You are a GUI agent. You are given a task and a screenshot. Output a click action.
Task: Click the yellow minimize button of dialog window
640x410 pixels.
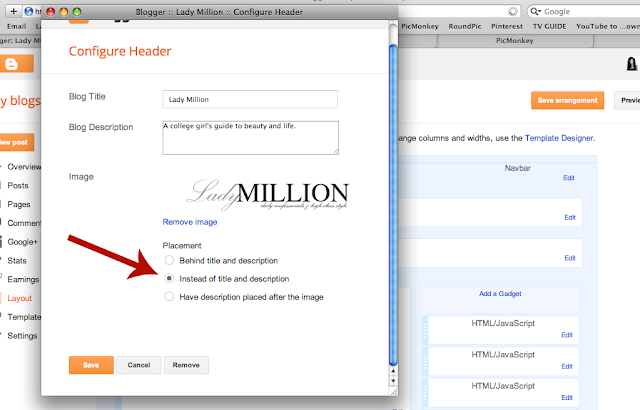point(64,12)
